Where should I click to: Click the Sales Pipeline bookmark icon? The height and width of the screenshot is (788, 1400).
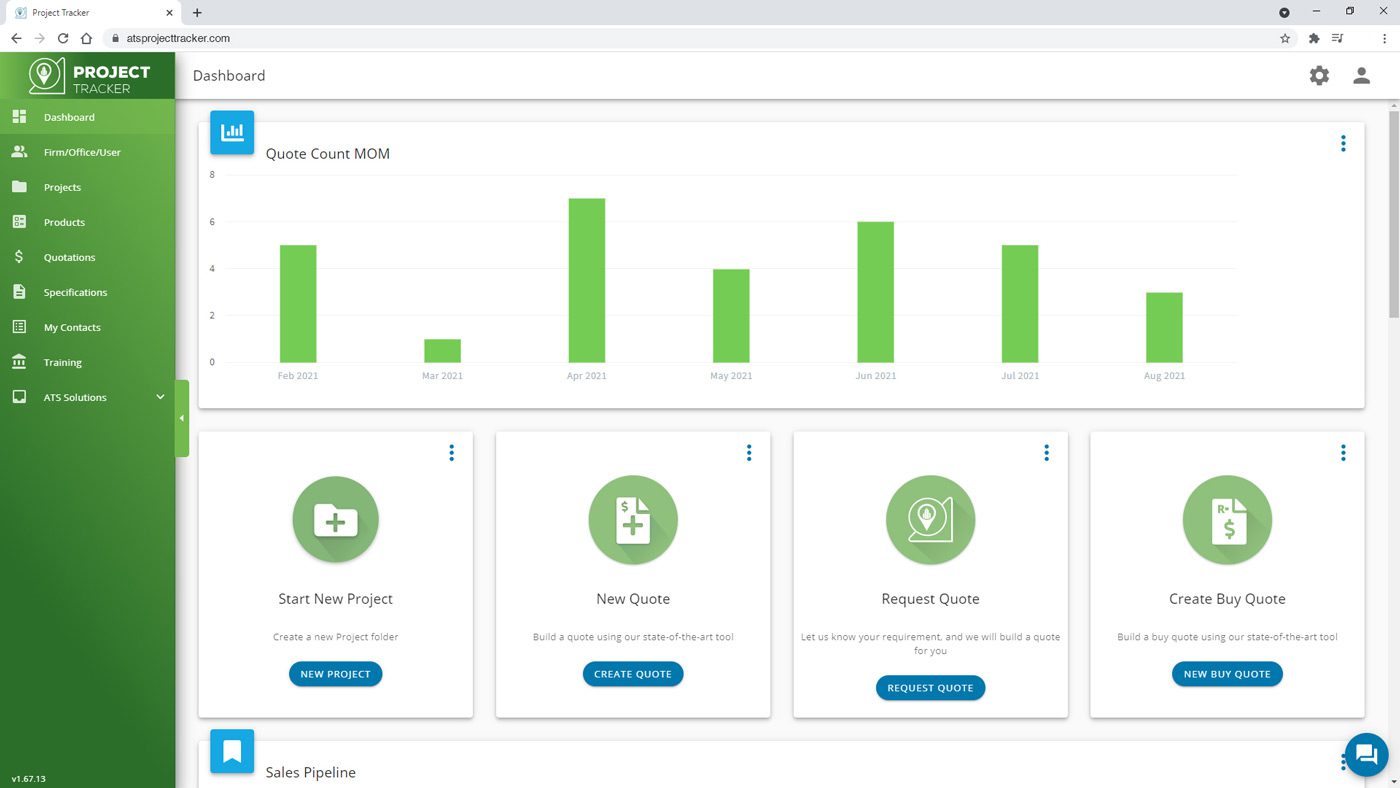pos(232,751)
